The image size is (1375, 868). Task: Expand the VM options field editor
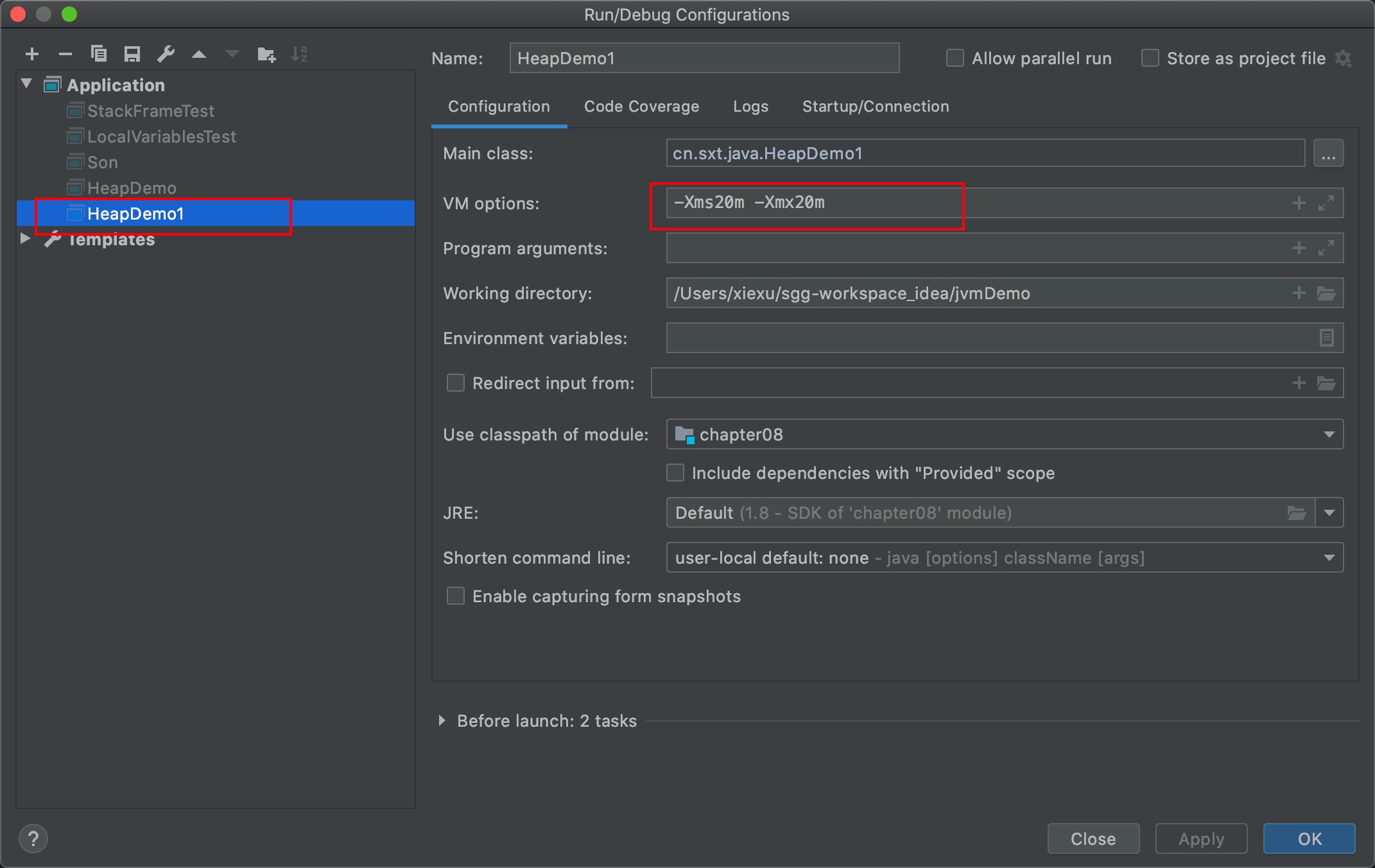[x=1326, y=204]
